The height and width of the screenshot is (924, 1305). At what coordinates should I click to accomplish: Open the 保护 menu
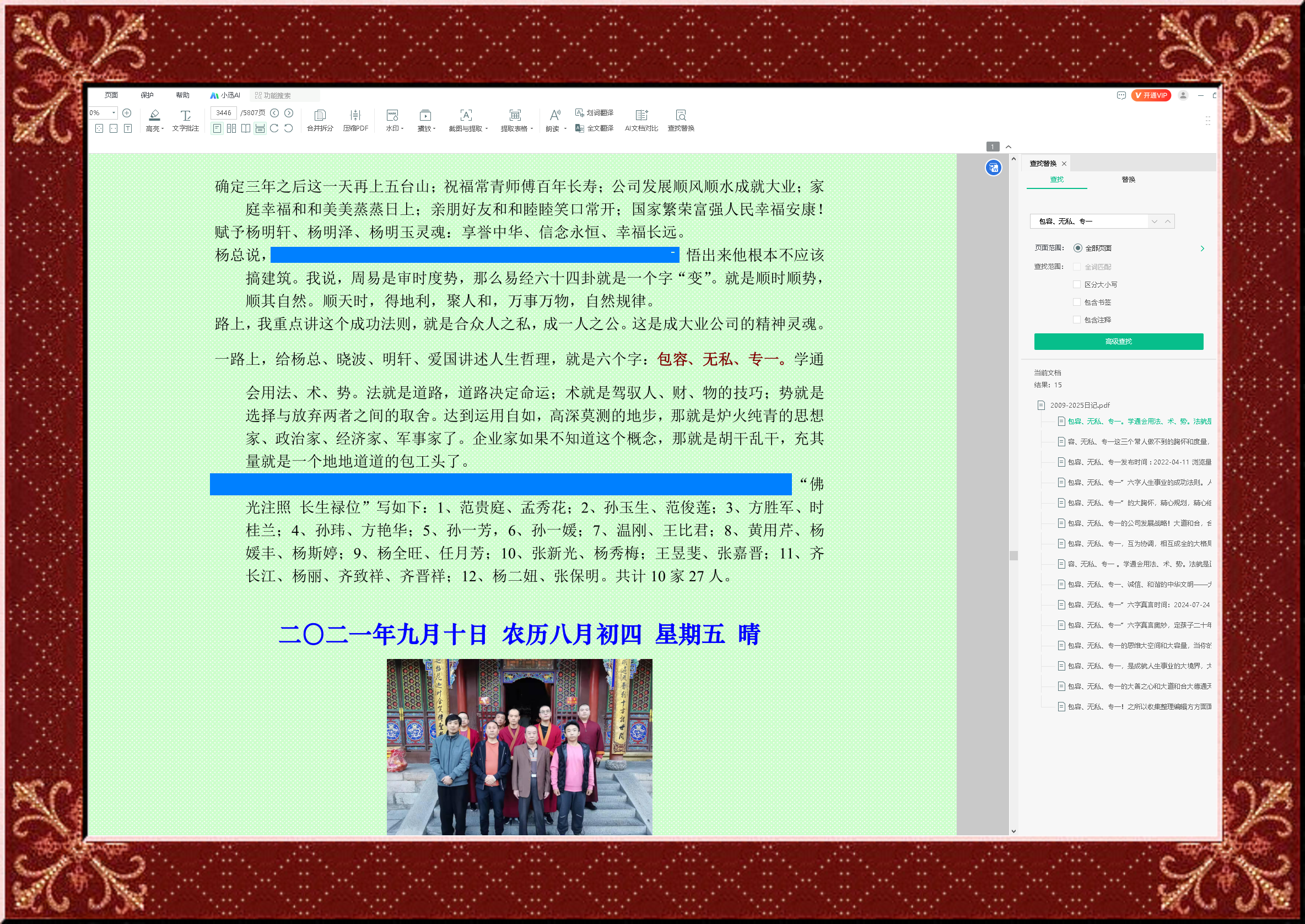point(147,95)
